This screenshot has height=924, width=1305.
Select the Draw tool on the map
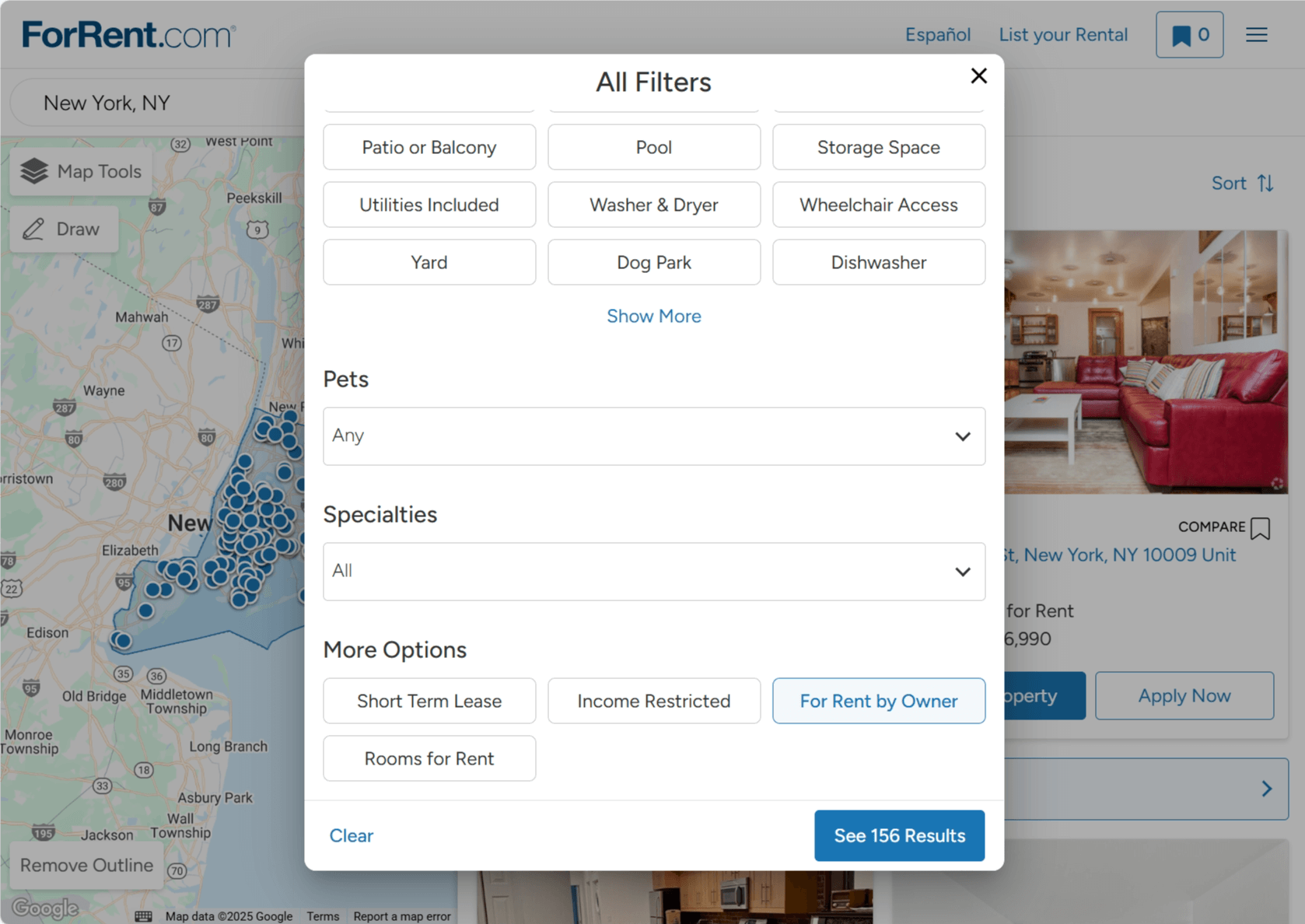(x=64, y=229)
